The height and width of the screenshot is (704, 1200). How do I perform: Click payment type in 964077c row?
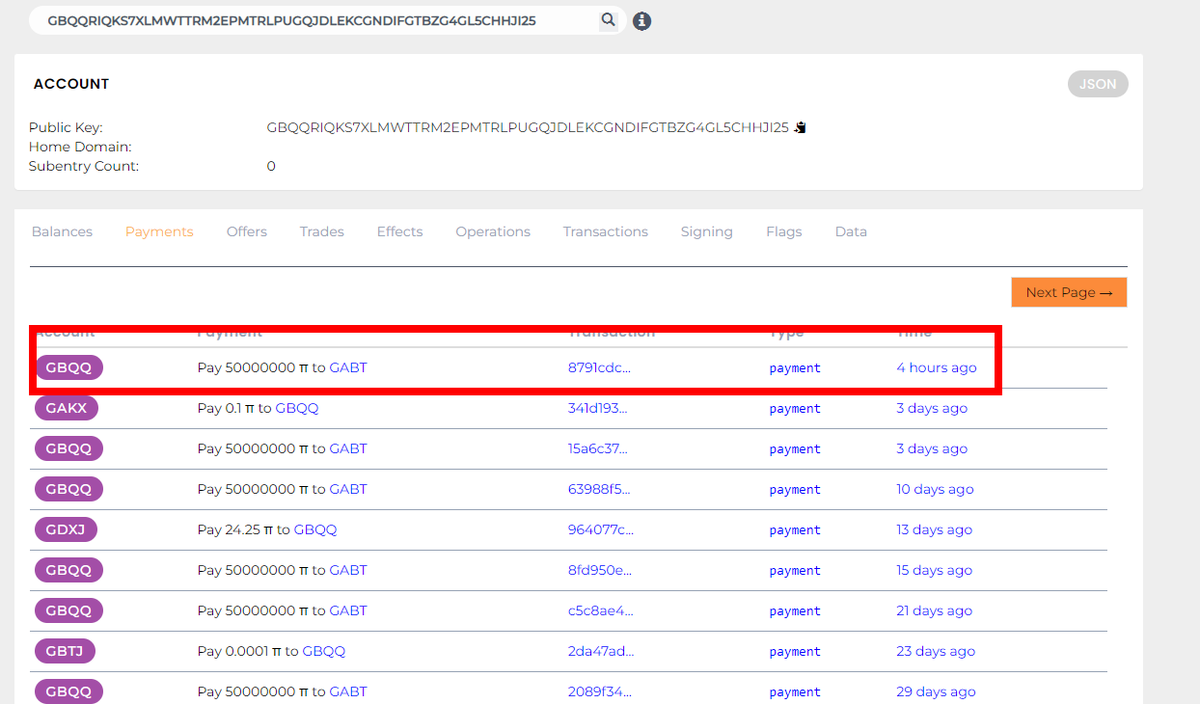tap(795, 530)
